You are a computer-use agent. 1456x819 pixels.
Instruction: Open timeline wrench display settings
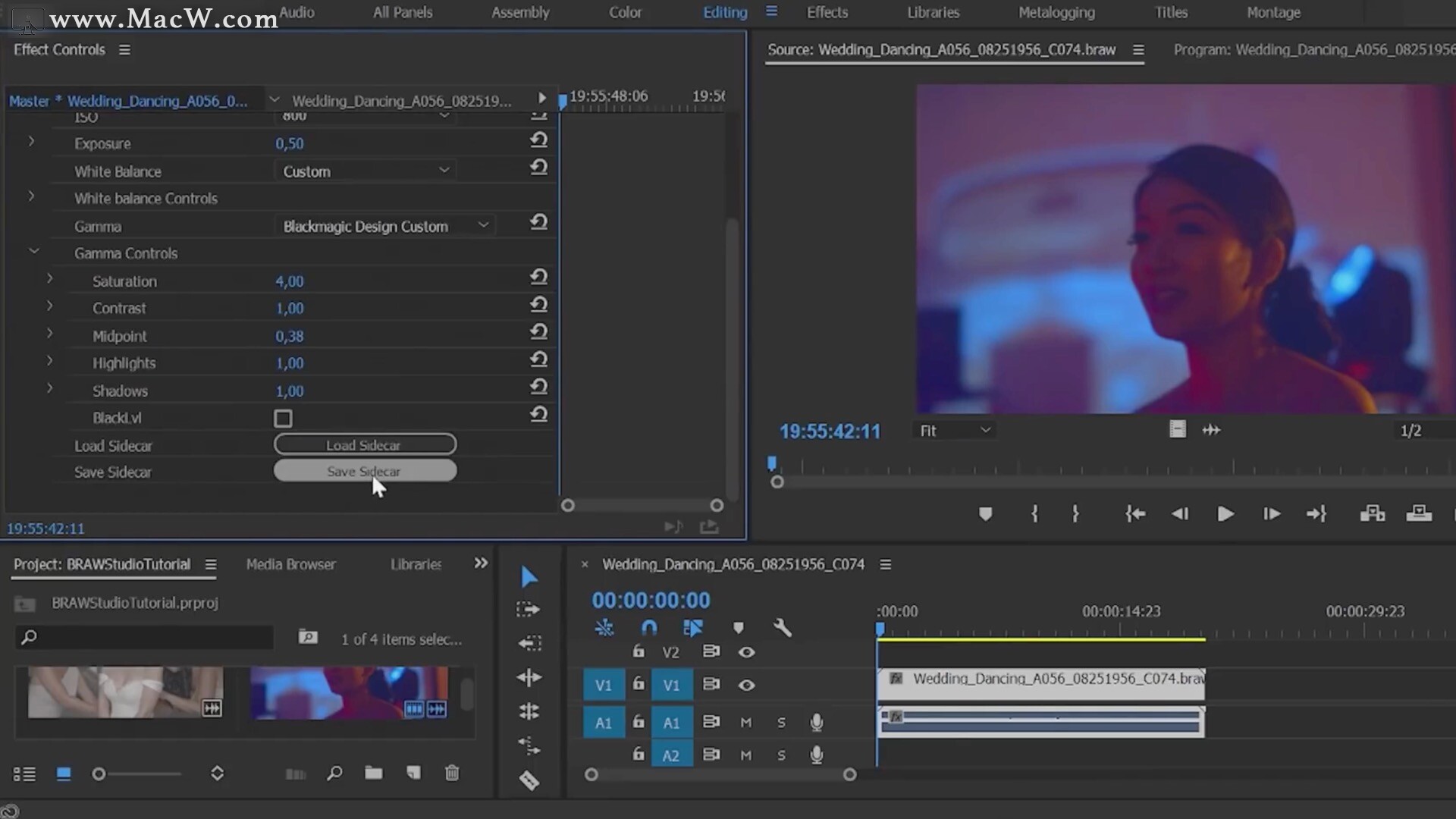783,628
